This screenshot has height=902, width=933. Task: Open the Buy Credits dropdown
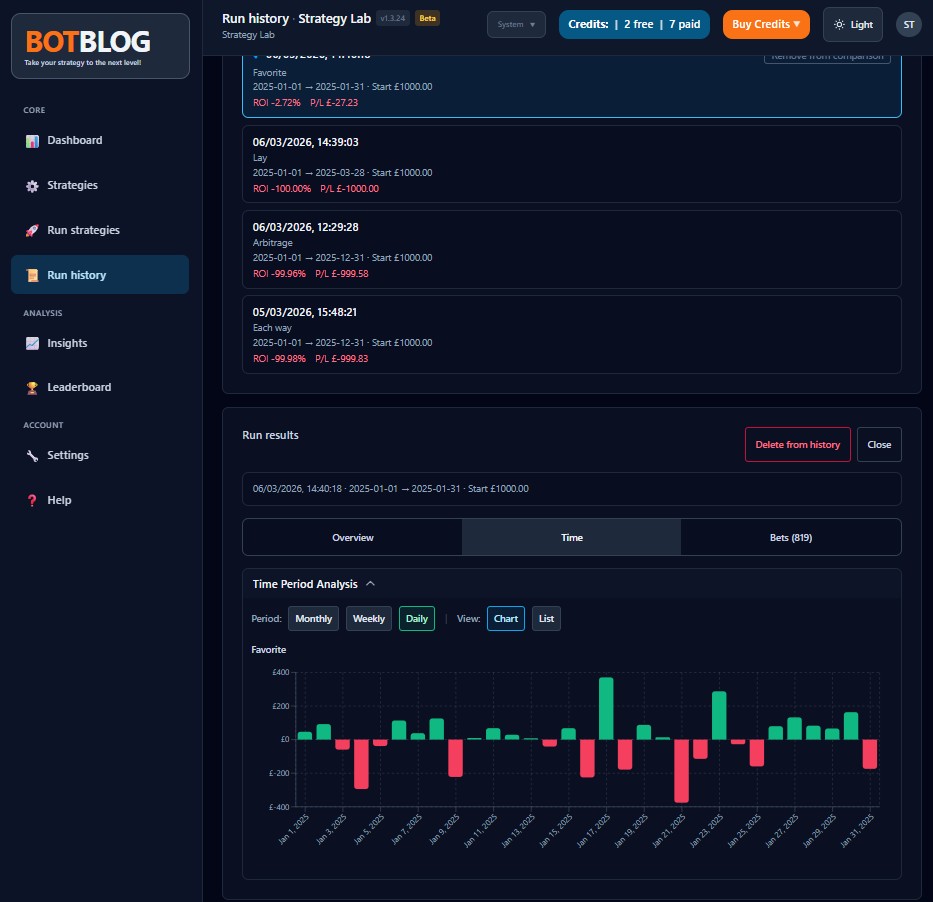coord(765,24)
